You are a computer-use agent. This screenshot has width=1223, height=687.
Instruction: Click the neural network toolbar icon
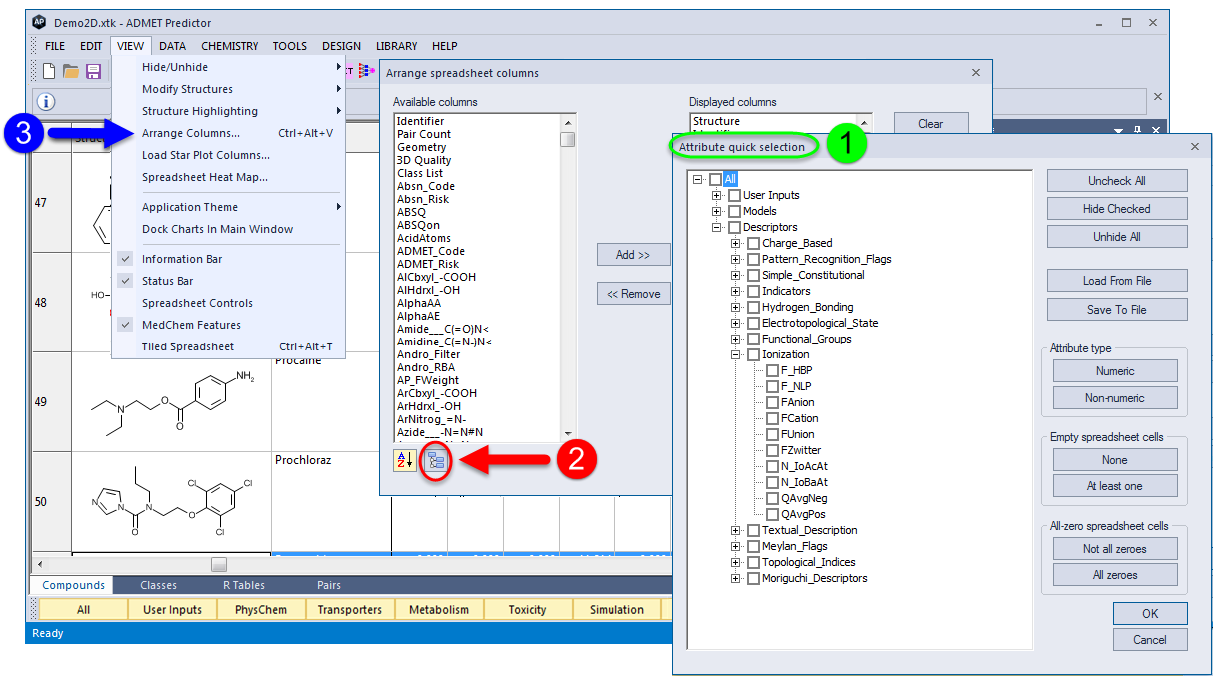click(366, 71)
